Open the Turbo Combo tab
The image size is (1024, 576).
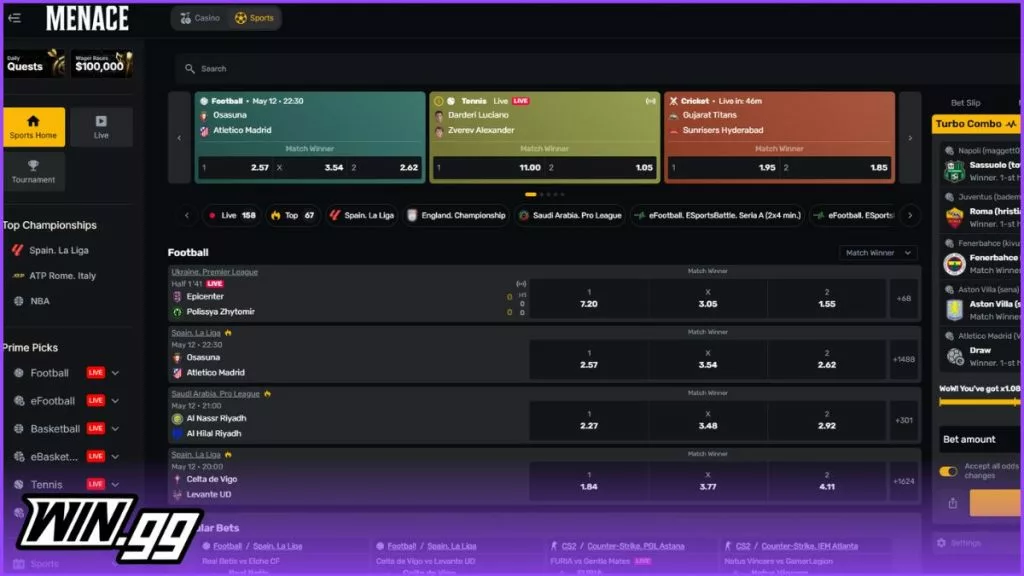point(976,123)
